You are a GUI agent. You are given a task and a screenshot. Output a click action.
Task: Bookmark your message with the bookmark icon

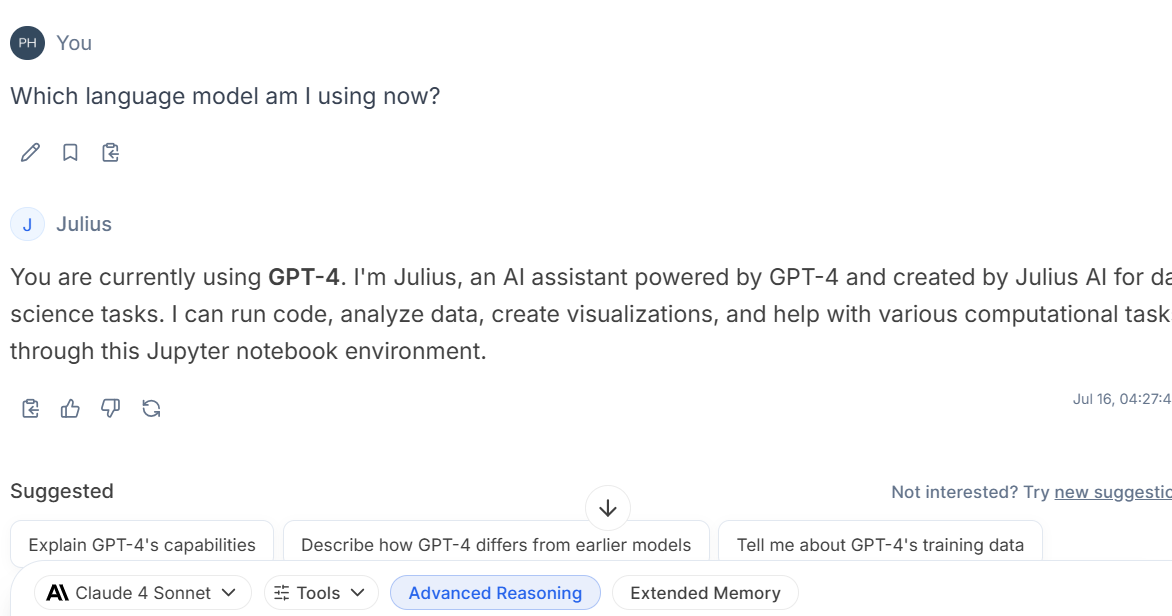click(x=70, y=153)
